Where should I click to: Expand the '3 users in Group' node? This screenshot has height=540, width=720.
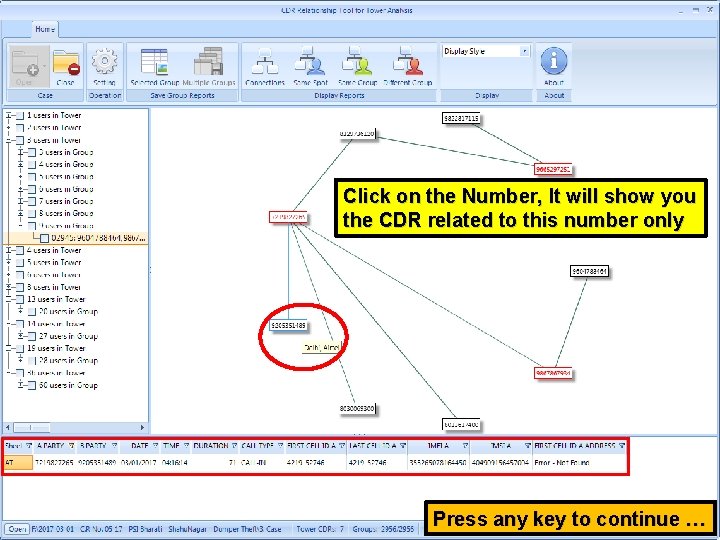pyautogui.click(x=20, y=152)
